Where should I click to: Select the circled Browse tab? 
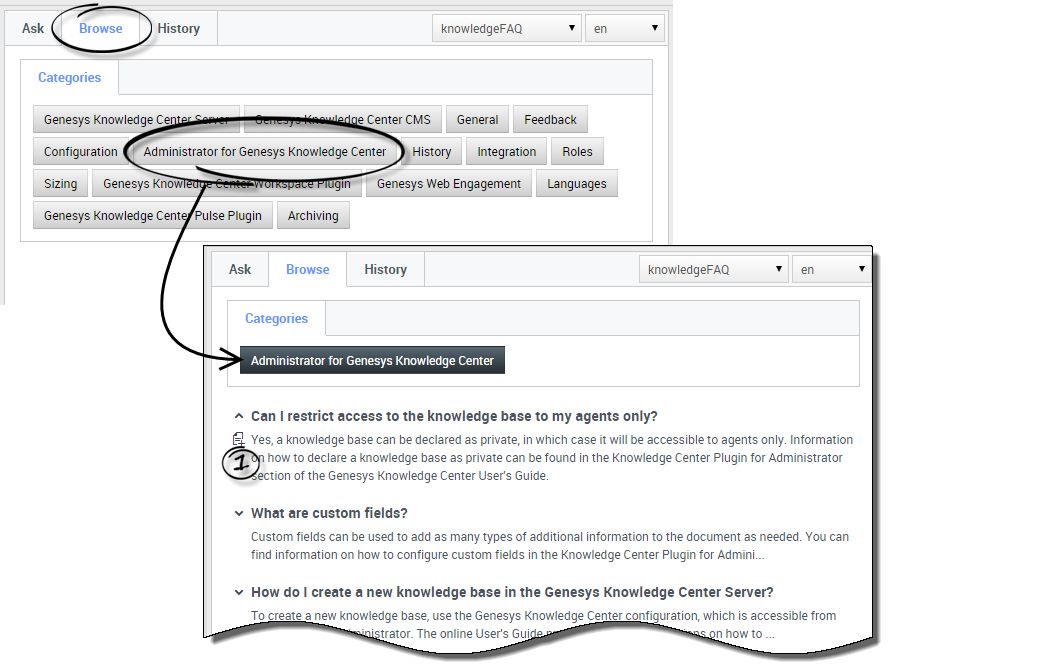[101, 29]
